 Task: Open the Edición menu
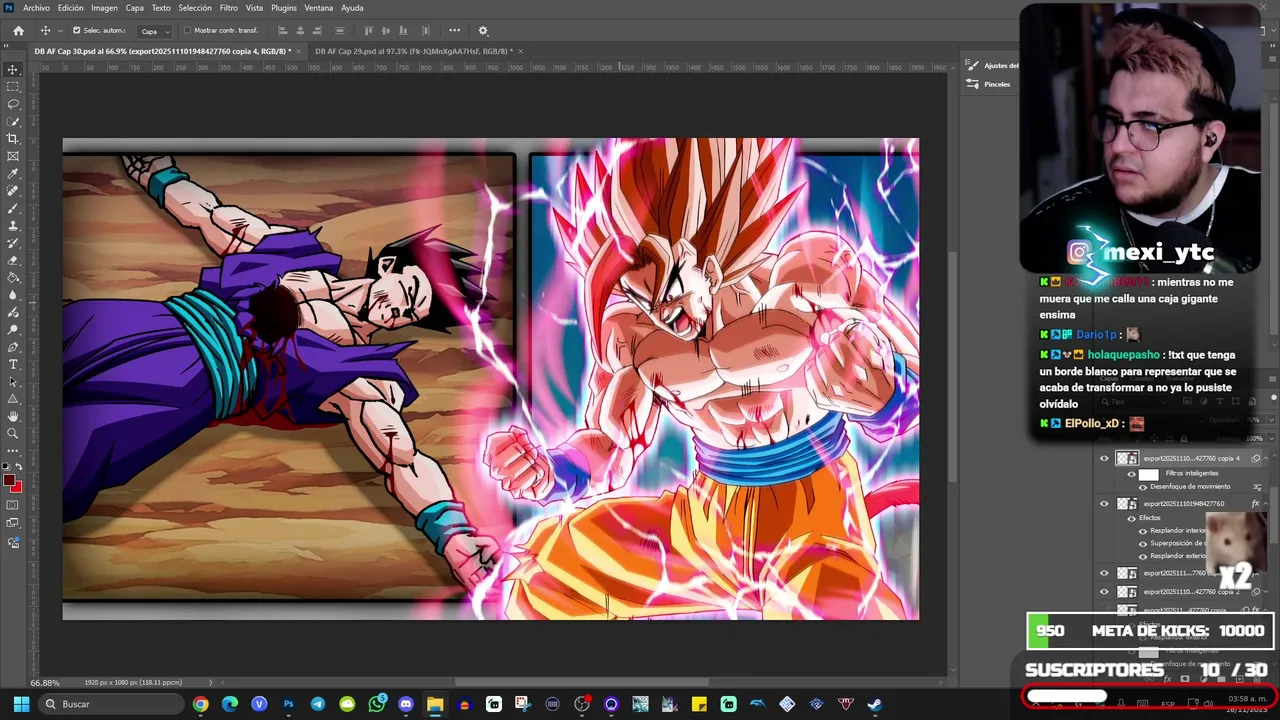pos(71,8)
